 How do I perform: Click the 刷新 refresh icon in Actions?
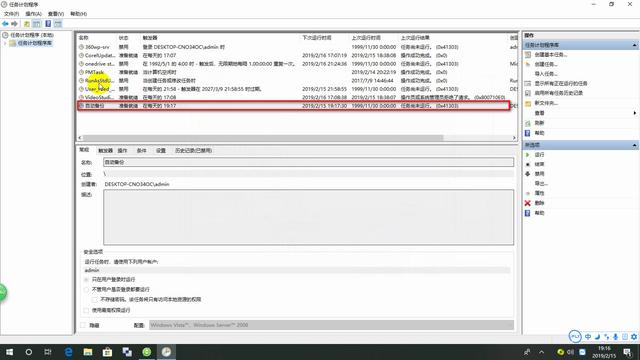[527, 123]
